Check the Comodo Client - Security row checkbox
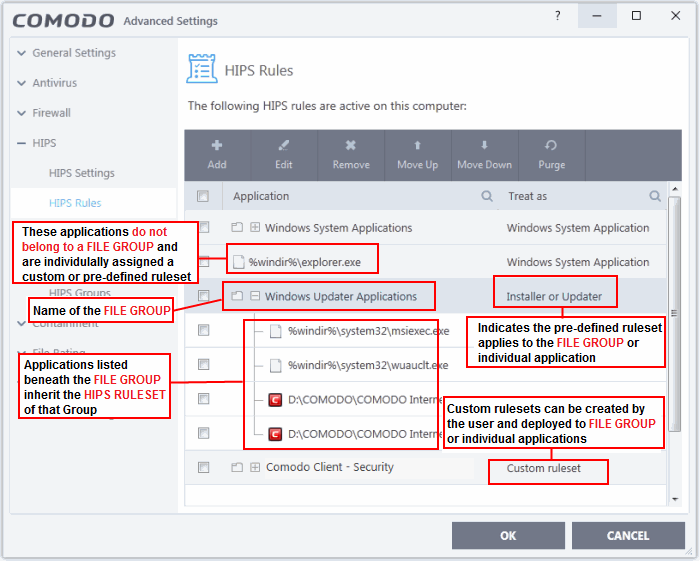The image size is (700, 561). pos(204,467)
